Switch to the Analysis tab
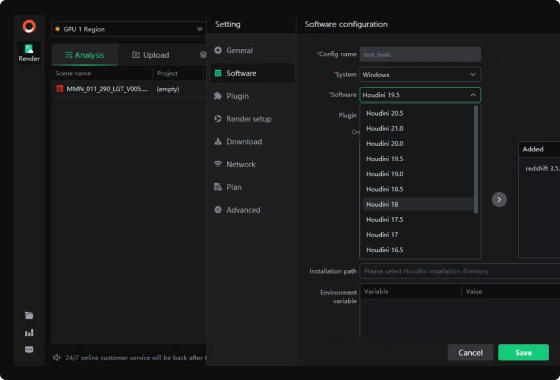The height and width of the screenshot is (380, 560). pos(85,55)
